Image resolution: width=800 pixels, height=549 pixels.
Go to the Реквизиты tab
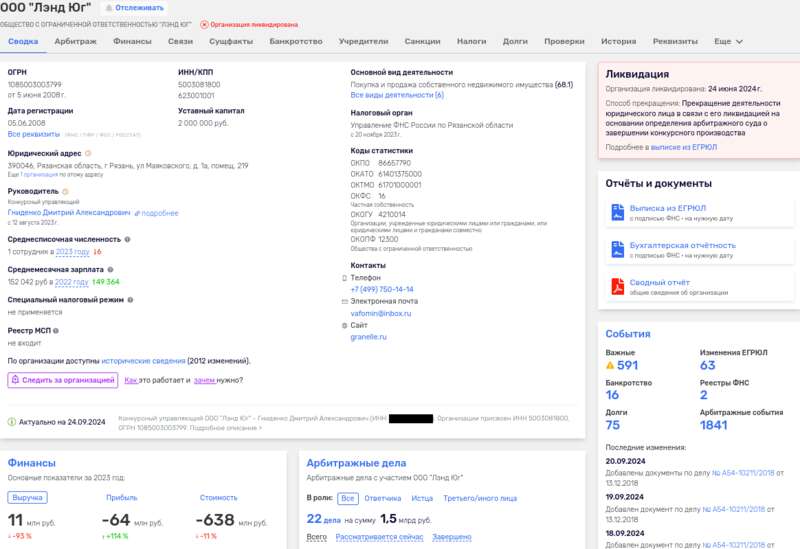(675, 41)
